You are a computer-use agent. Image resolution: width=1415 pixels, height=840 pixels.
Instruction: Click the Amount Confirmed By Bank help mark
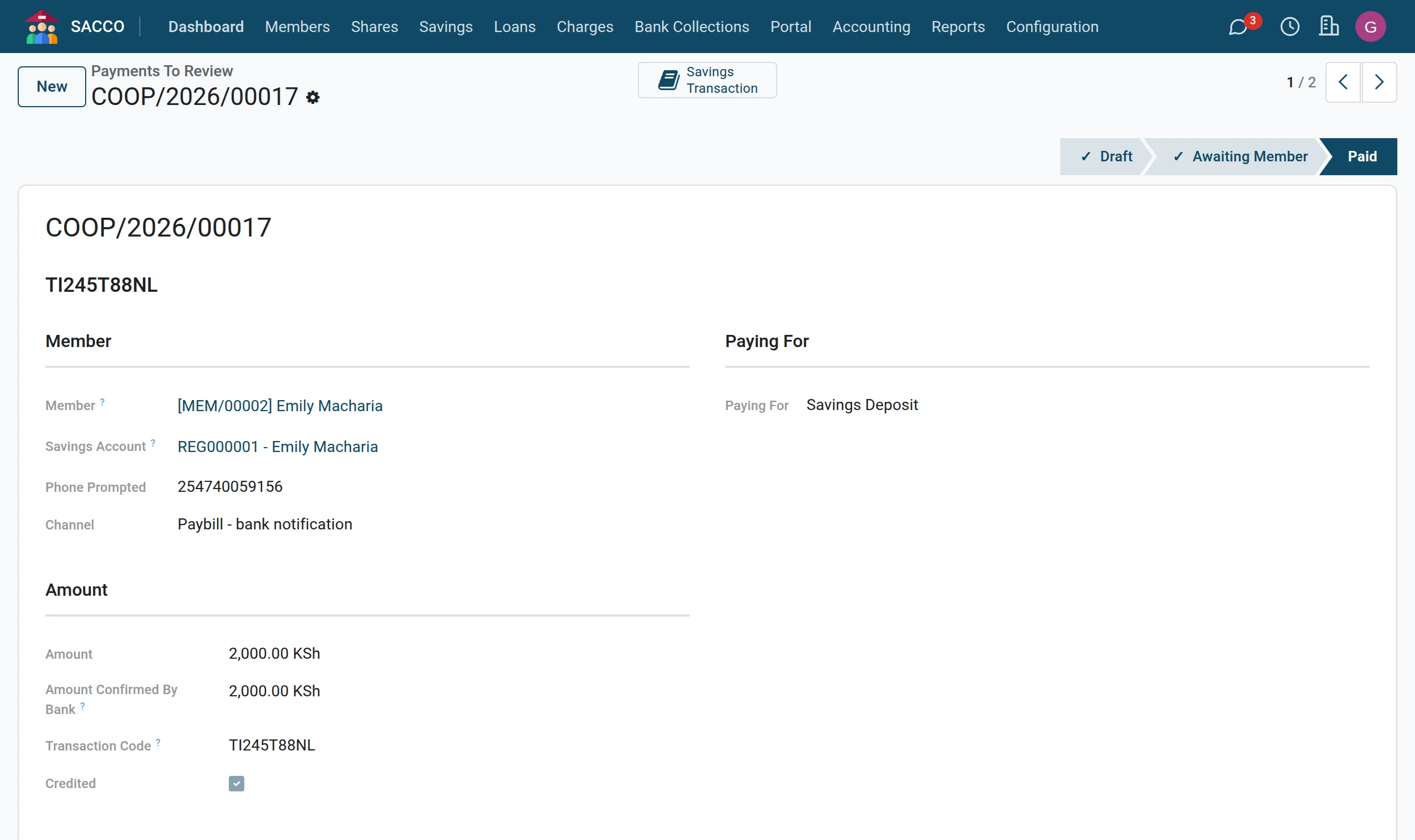83,706
